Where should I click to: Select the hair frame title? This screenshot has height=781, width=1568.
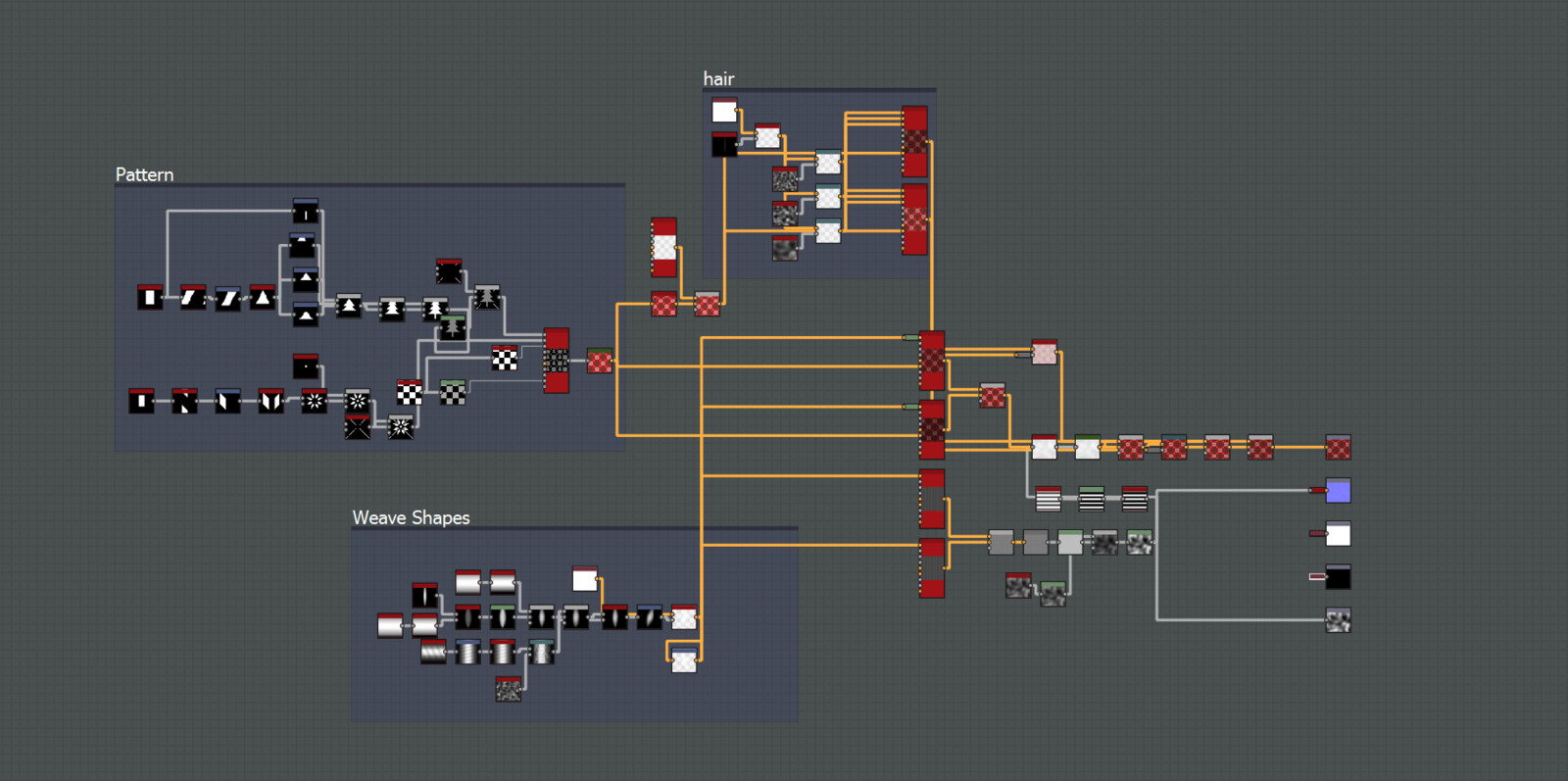[718, 78]
